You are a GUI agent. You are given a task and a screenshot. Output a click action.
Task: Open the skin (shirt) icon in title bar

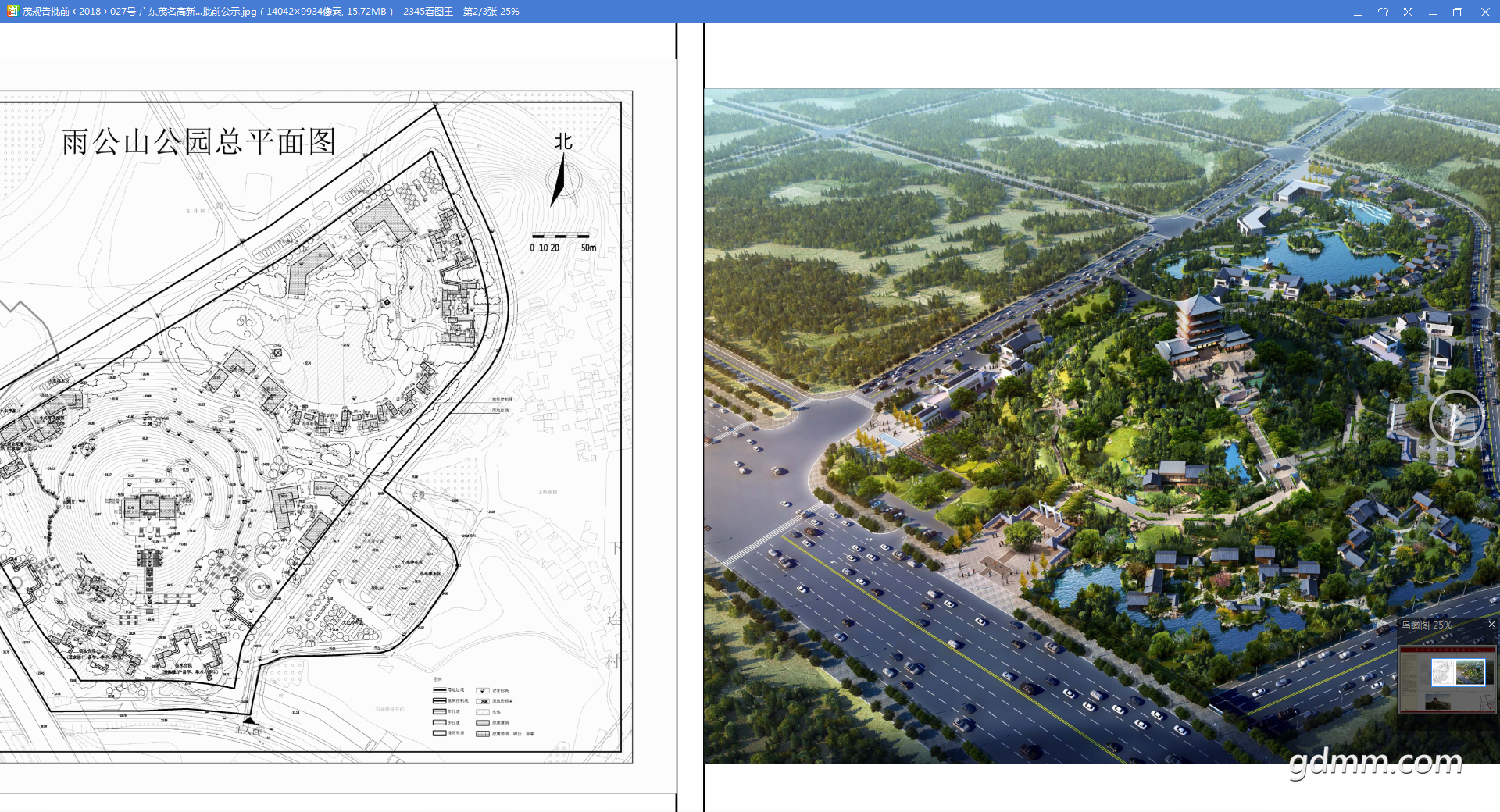[1383, 12]
